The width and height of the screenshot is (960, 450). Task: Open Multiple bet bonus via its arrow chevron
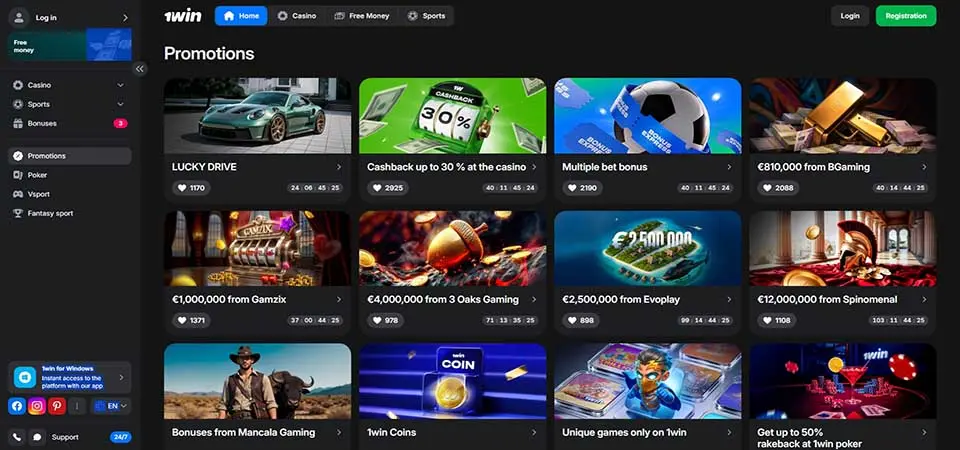[x=729, y=167]
